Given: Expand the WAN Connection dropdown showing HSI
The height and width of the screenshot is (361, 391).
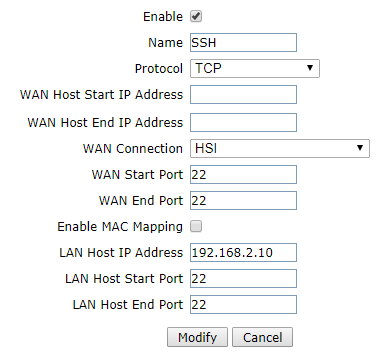Looking at the screenshot, I should click(280, 148).
